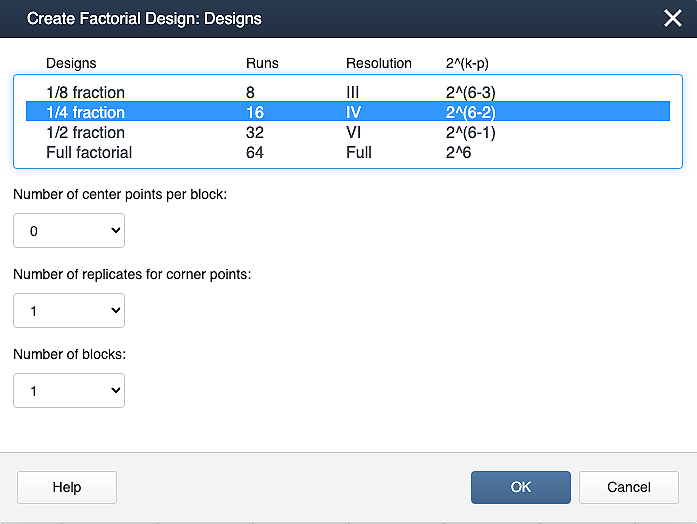697x524 pixels.
Task: Click the Resolution column header
Action: point(378,63)
